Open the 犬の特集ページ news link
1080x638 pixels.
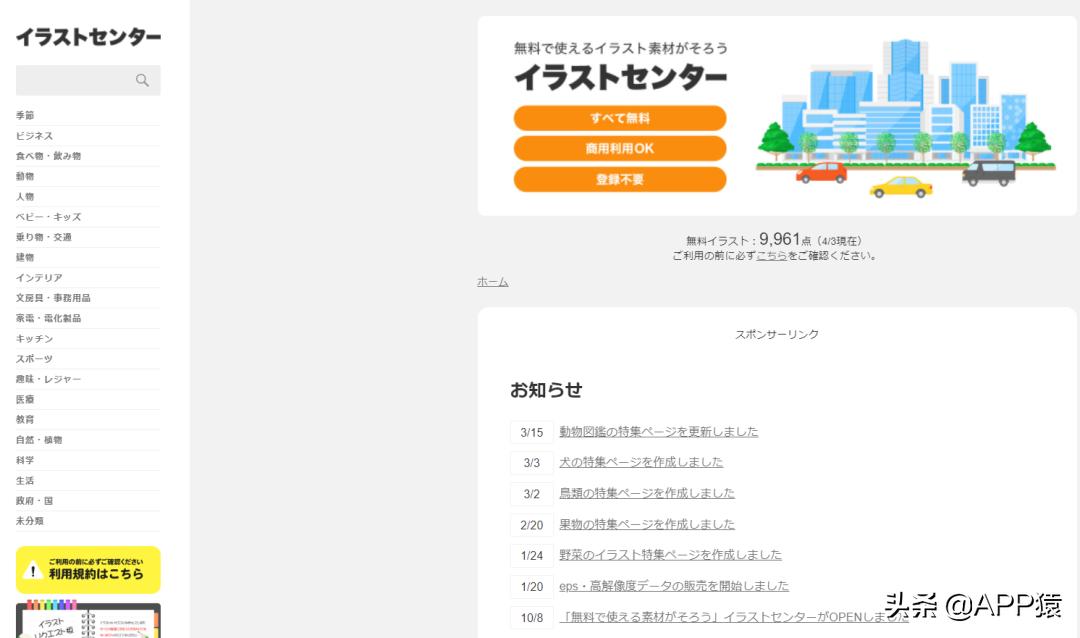coord(639,462)
